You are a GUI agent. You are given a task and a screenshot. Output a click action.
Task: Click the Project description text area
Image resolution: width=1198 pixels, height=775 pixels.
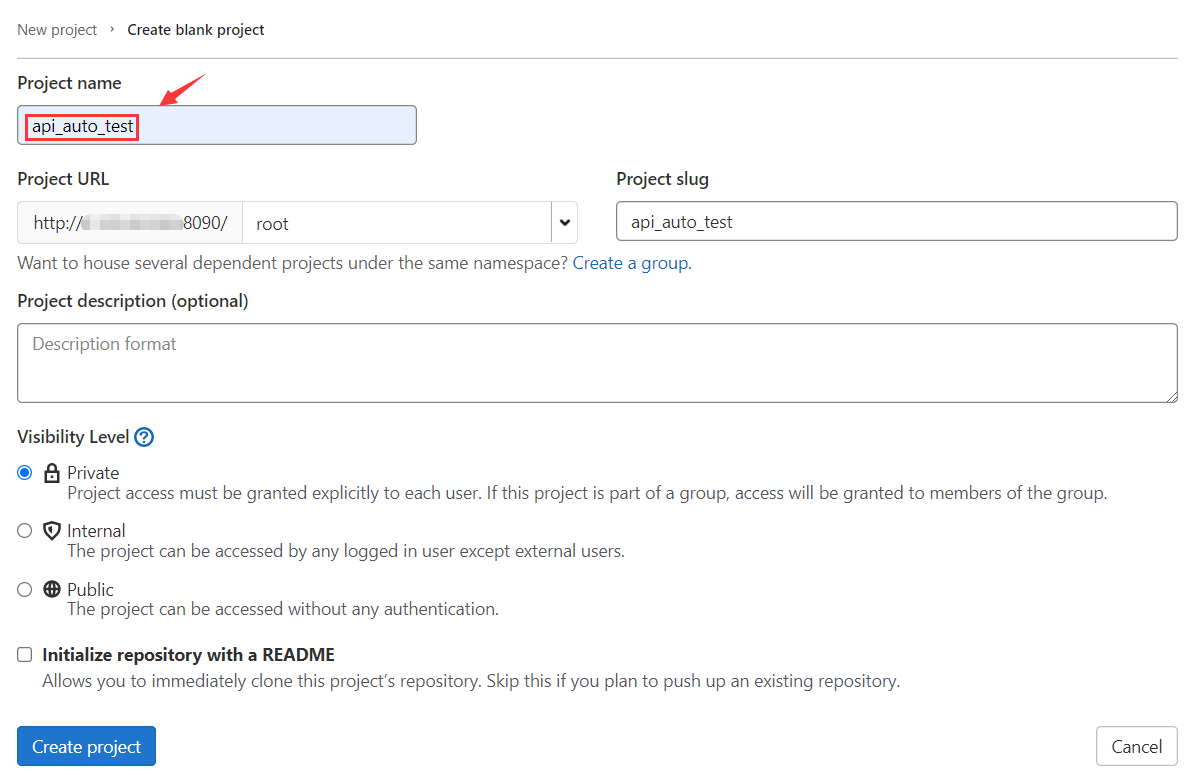coord(597,363)
